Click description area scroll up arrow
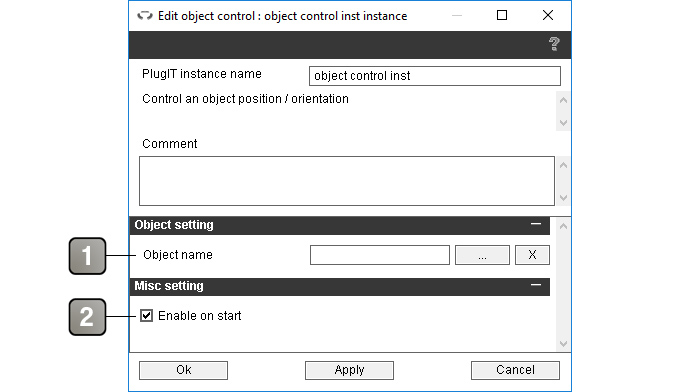Screen dimensions: 700x392 pos(563,100)
